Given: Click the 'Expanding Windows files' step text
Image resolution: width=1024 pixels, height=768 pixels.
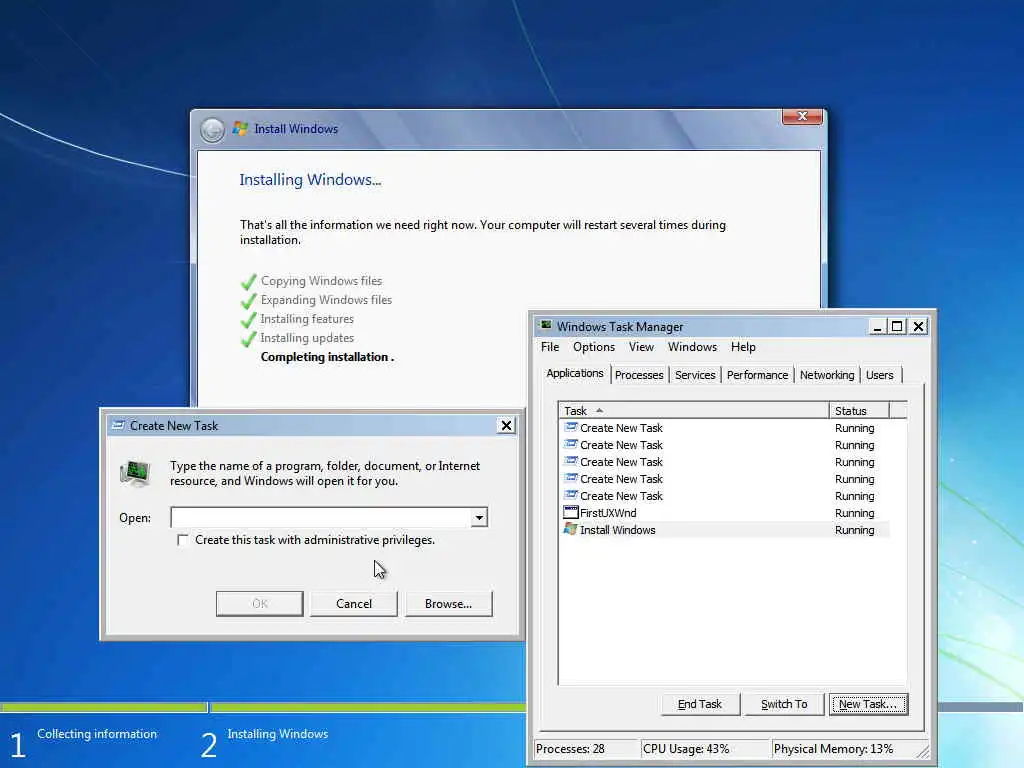Looking at the screenshot, I should click(326, 300).
